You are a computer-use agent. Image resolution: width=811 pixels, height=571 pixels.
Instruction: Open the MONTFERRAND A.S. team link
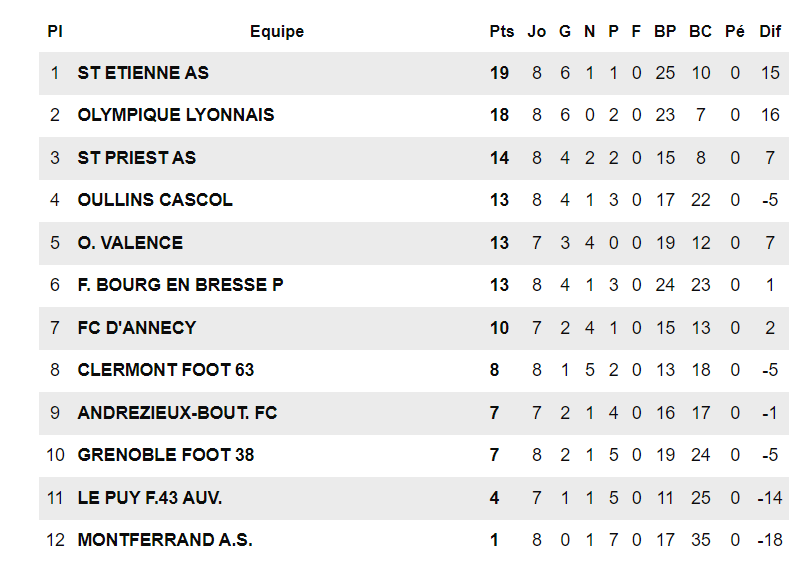[165, 540]
